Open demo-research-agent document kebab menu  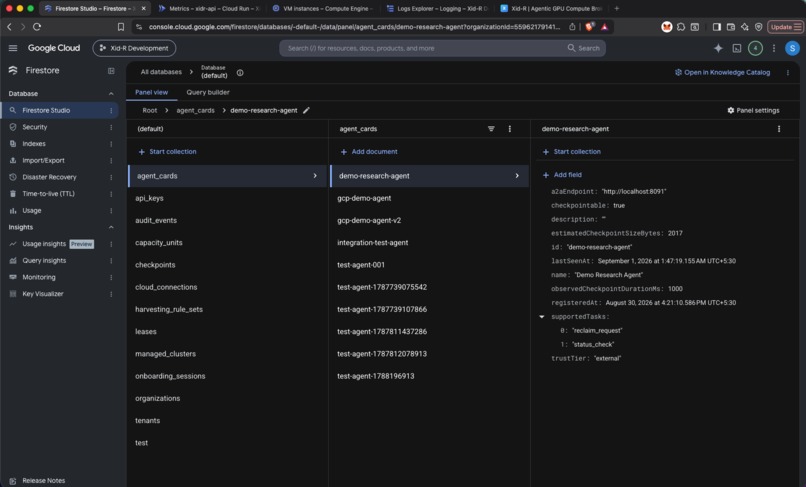click(779, 129)
